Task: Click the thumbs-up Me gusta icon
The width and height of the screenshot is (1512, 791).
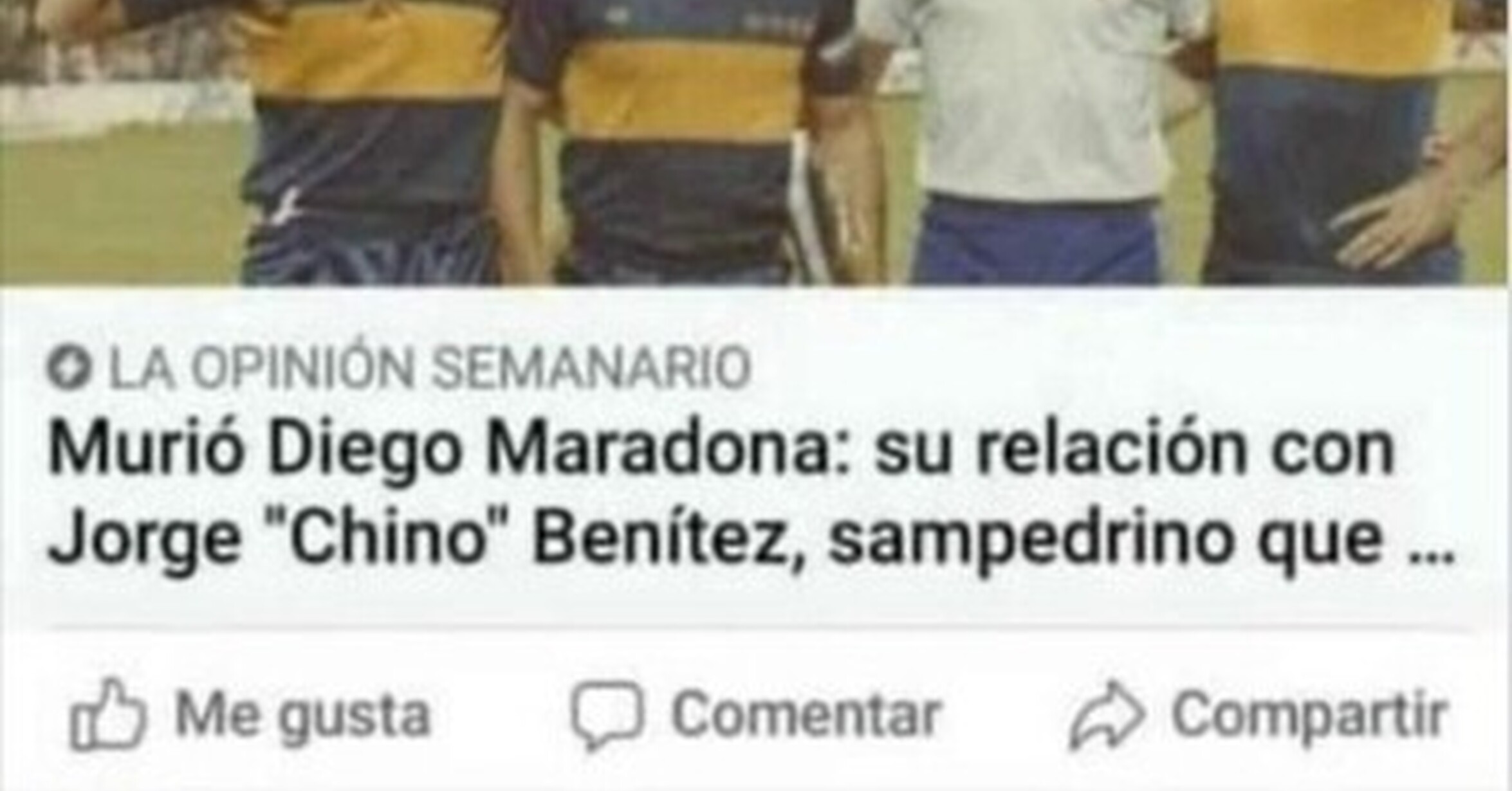Action: click(x=107, y=714)
